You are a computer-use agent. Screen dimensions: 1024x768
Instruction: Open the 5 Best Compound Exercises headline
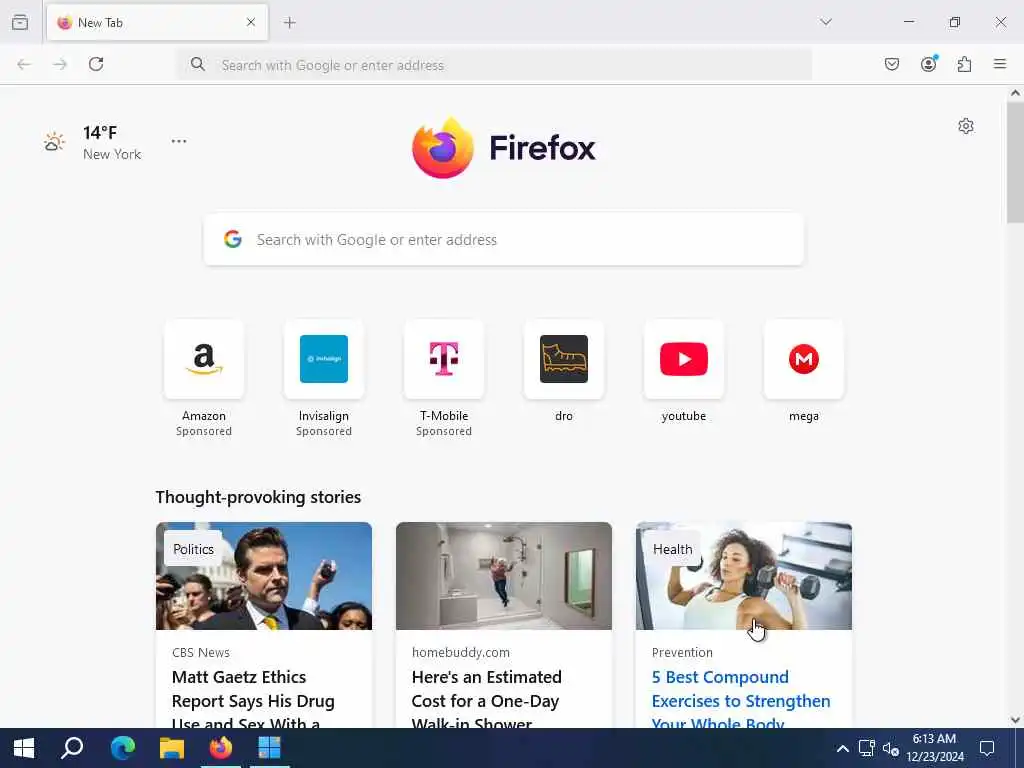(x=741, y=700)
